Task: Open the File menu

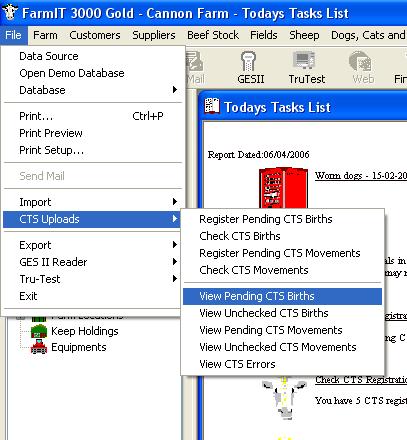Action: click(13, 35)
